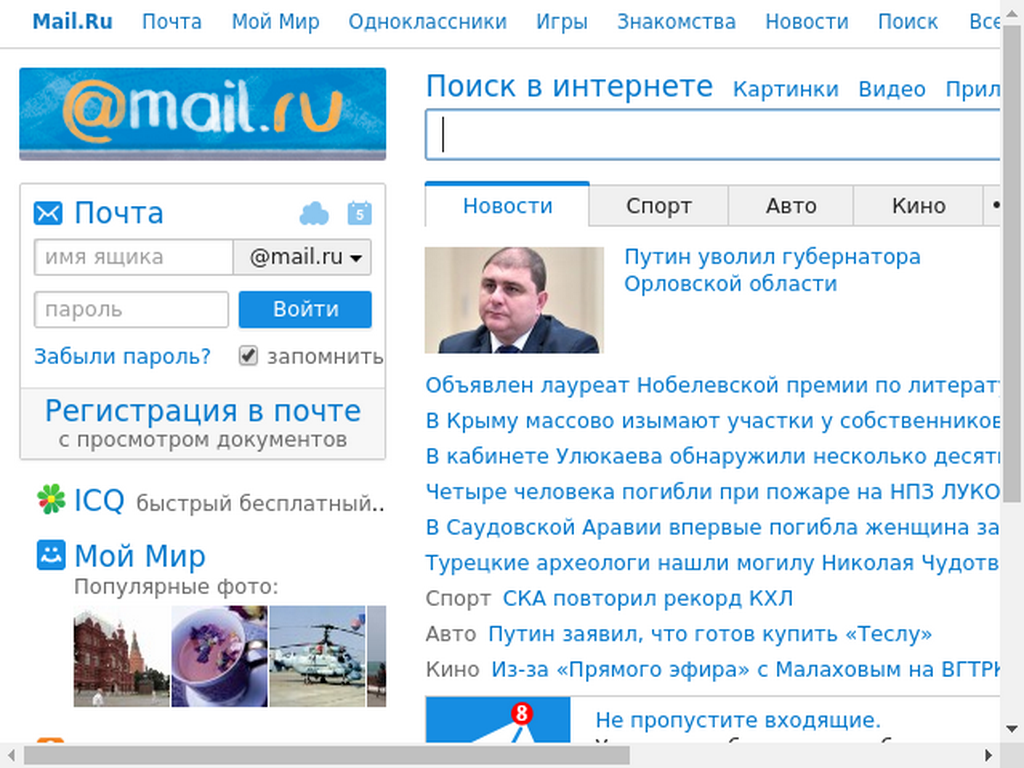Open Поиск in top navigation
This screenshot has height=768, width=1024.
pos(908,22)
